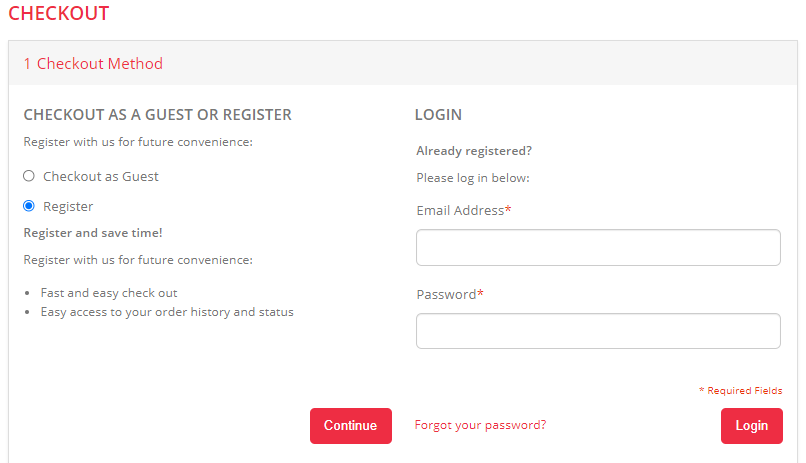This screenshot has height=463, width=806.
Task: Click the Password field label
Action: point(449,295)
